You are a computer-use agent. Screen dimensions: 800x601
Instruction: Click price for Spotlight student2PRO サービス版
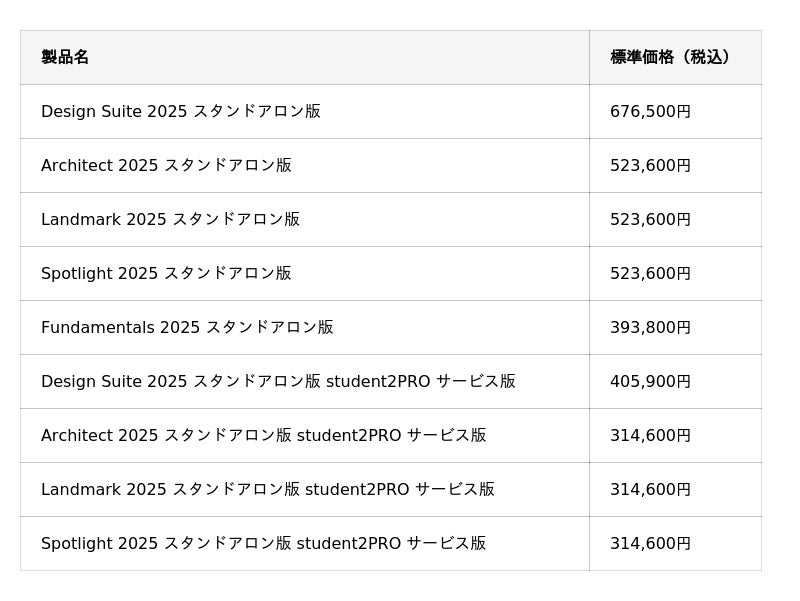tap(650, 544)
